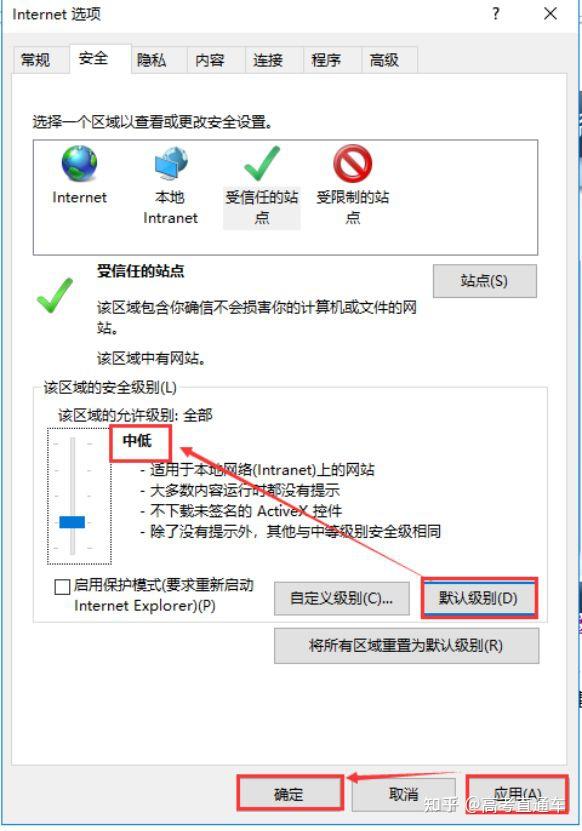Open the 高级 tab
The image size is (582, 831).
point(385,59)
